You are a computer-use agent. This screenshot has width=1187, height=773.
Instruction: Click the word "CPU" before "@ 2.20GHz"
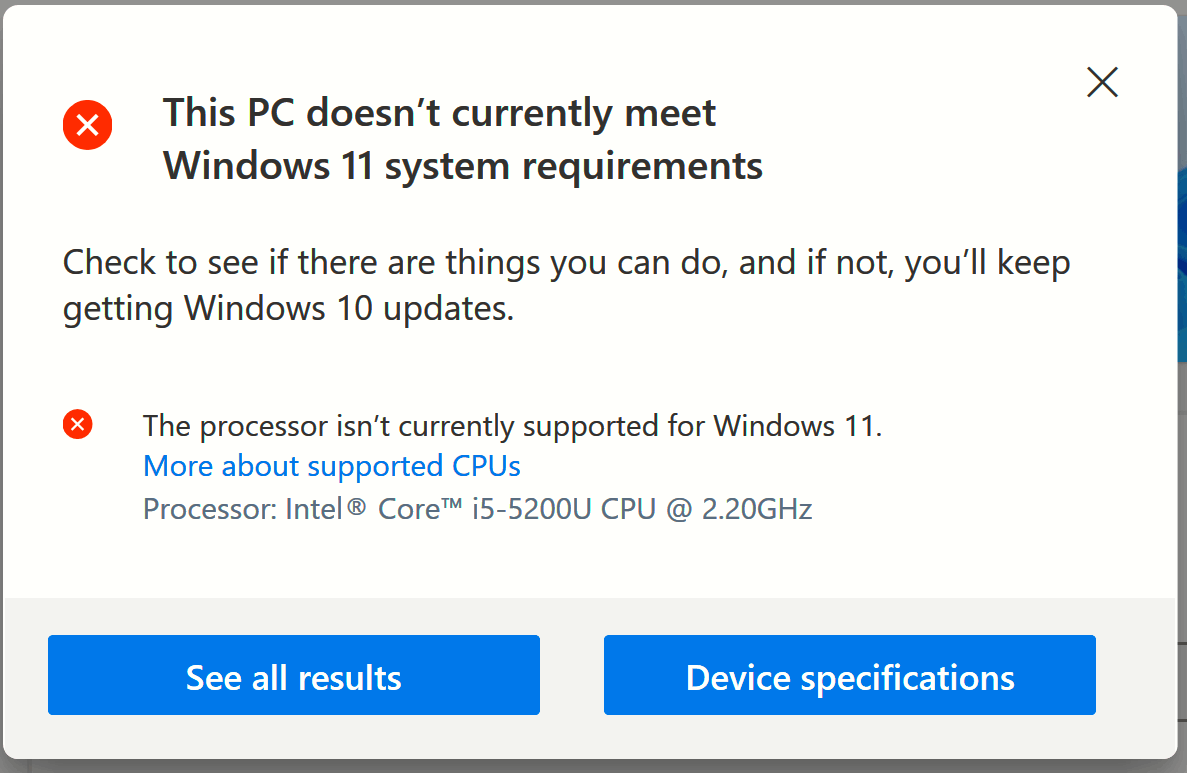point(628,509)
